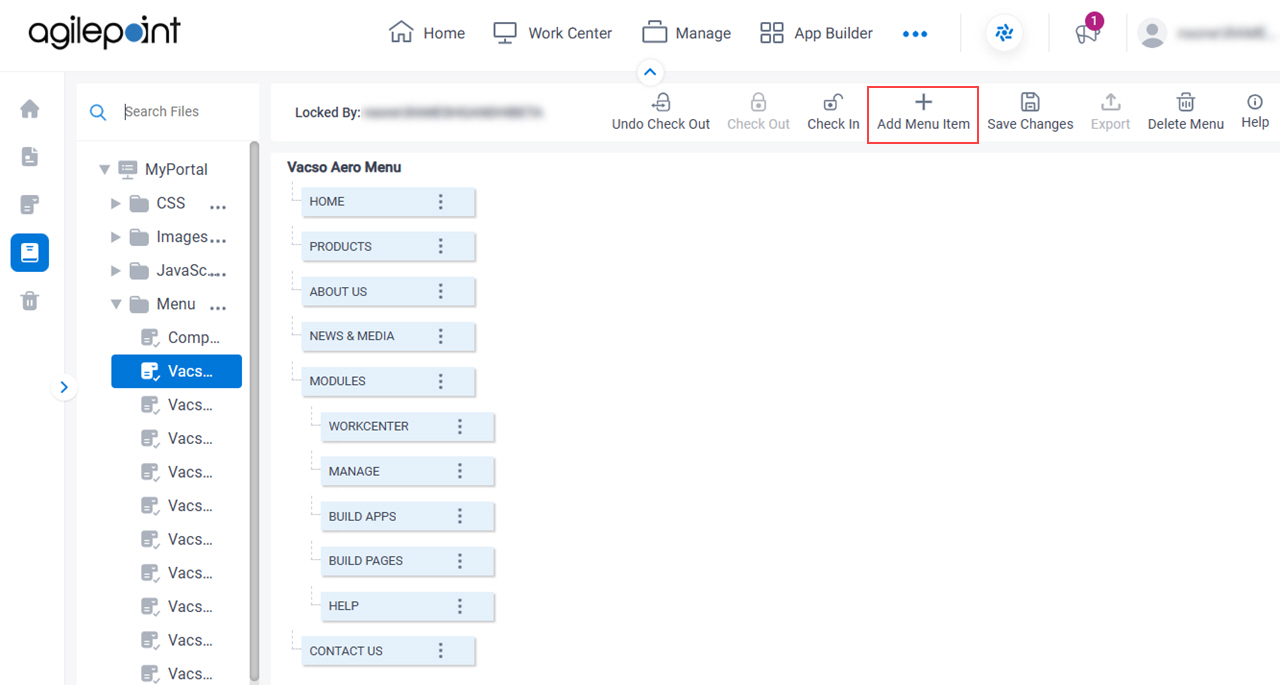Click the Export toolbar button
The width and height of the screenshot is (1280, 685).
(1110, 111)
